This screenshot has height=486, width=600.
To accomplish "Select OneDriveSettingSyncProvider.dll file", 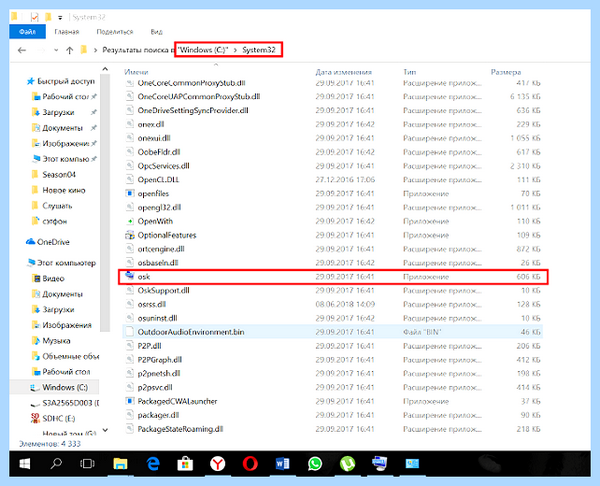I will [333, 110].
